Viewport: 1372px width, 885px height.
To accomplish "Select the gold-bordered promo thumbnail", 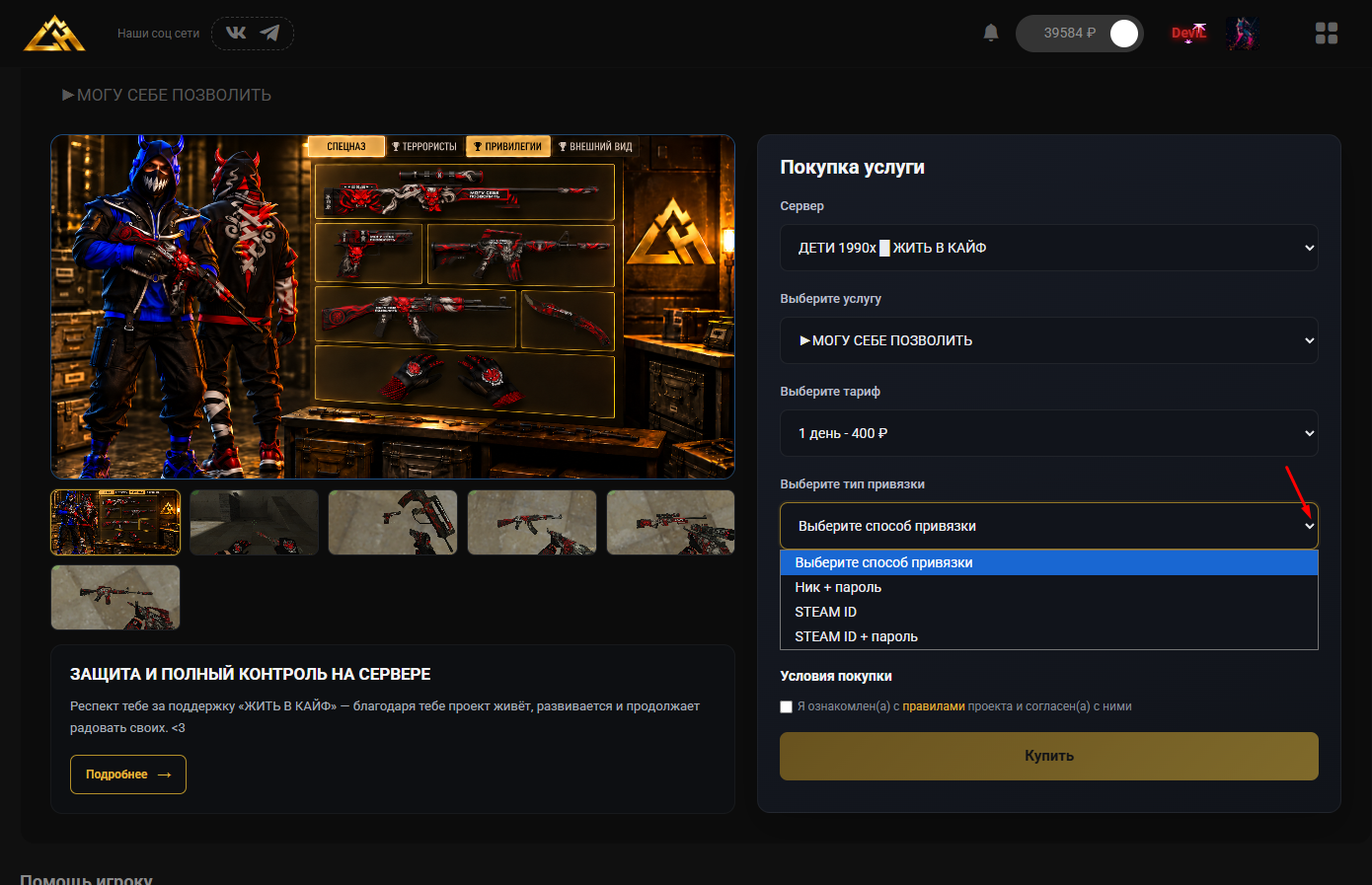I will [x=115, y=523].
